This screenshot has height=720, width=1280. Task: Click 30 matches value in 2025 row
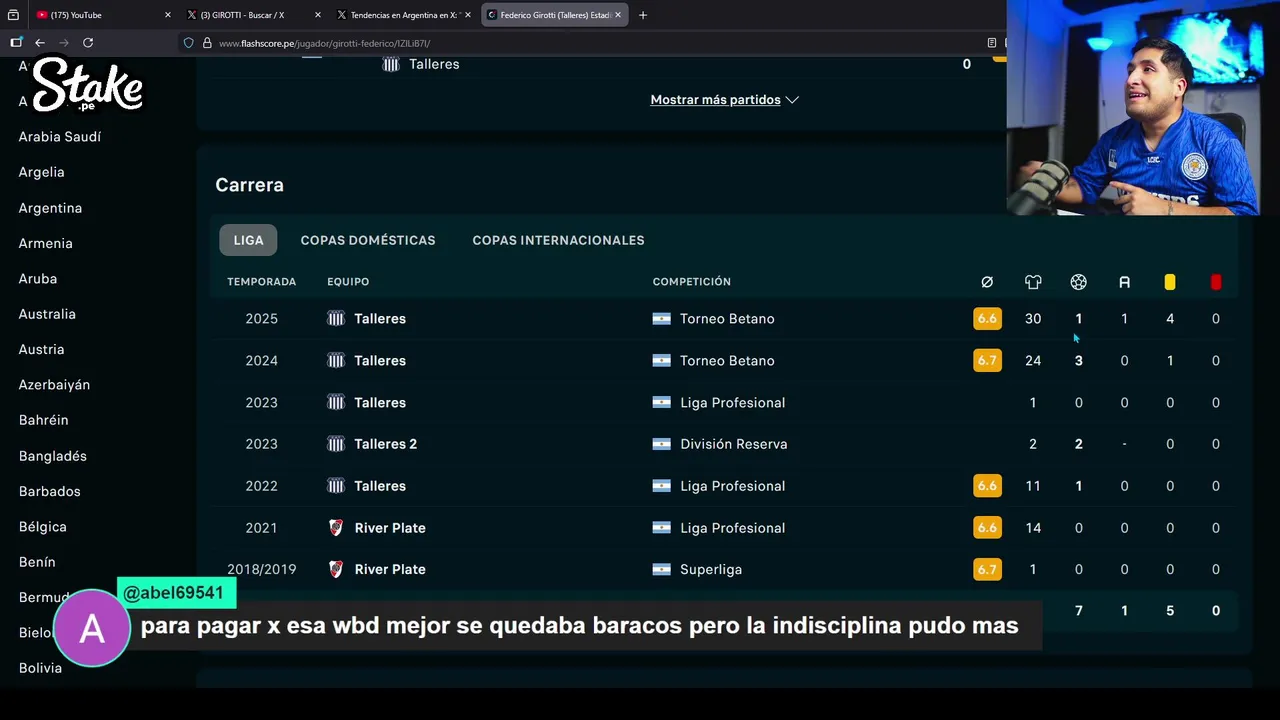[1033, 319]
